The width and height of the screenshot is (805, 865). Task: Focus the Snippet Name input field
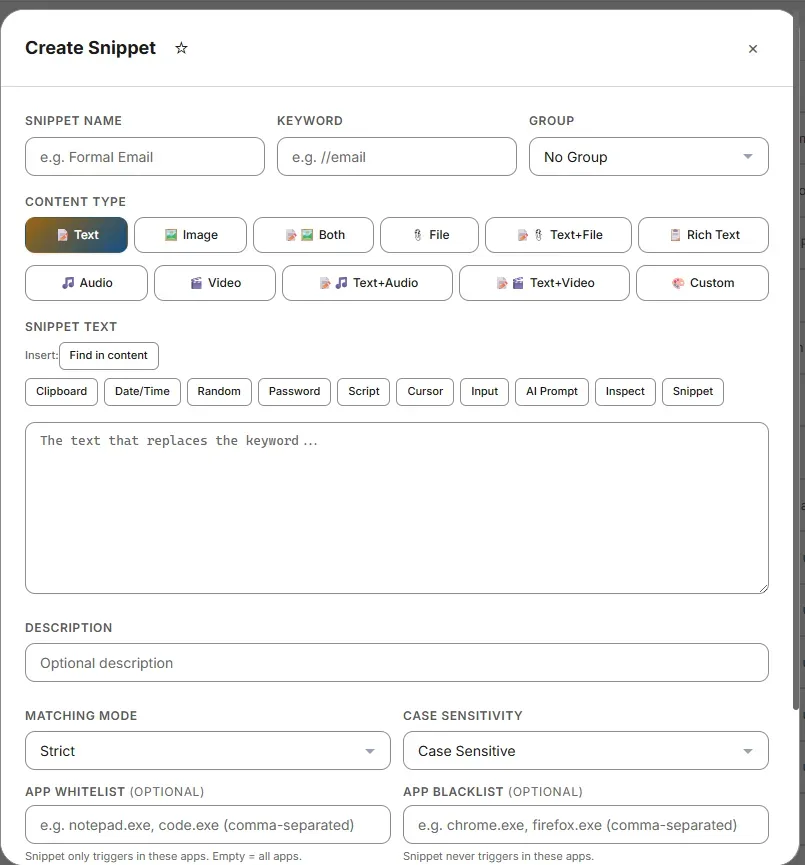pos(145,157)
